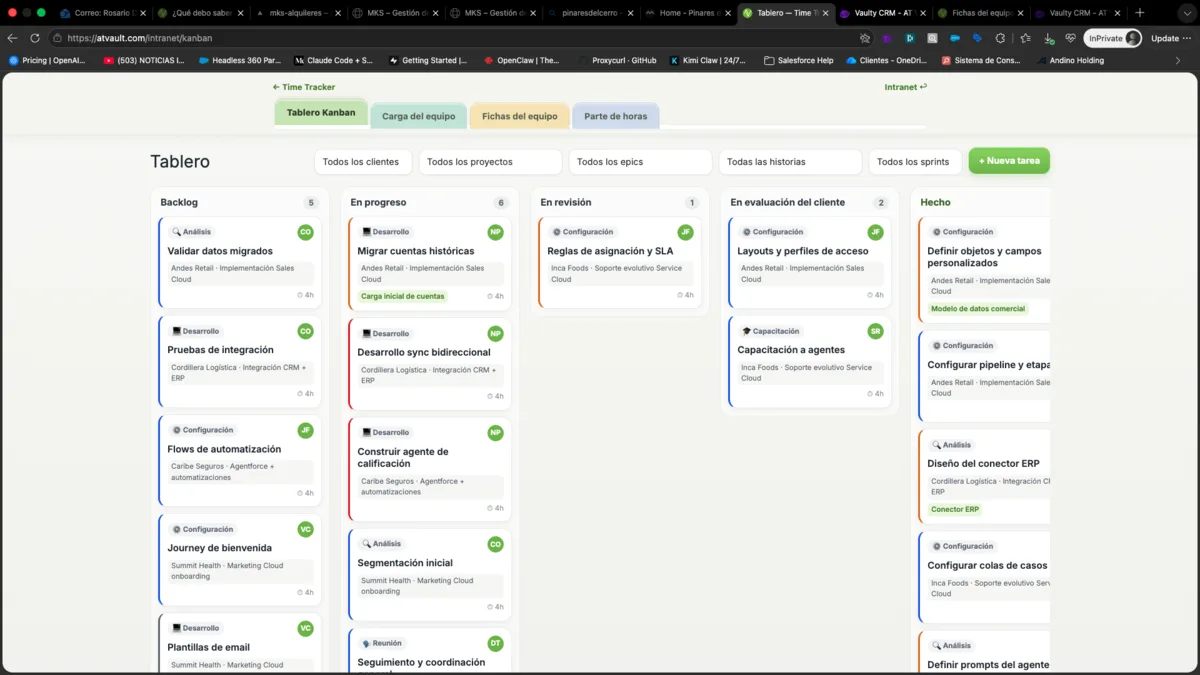Open the Todos los epics filter dropdown
The width and height of the screenshot is (1200, 675).
tap(640, 161)
